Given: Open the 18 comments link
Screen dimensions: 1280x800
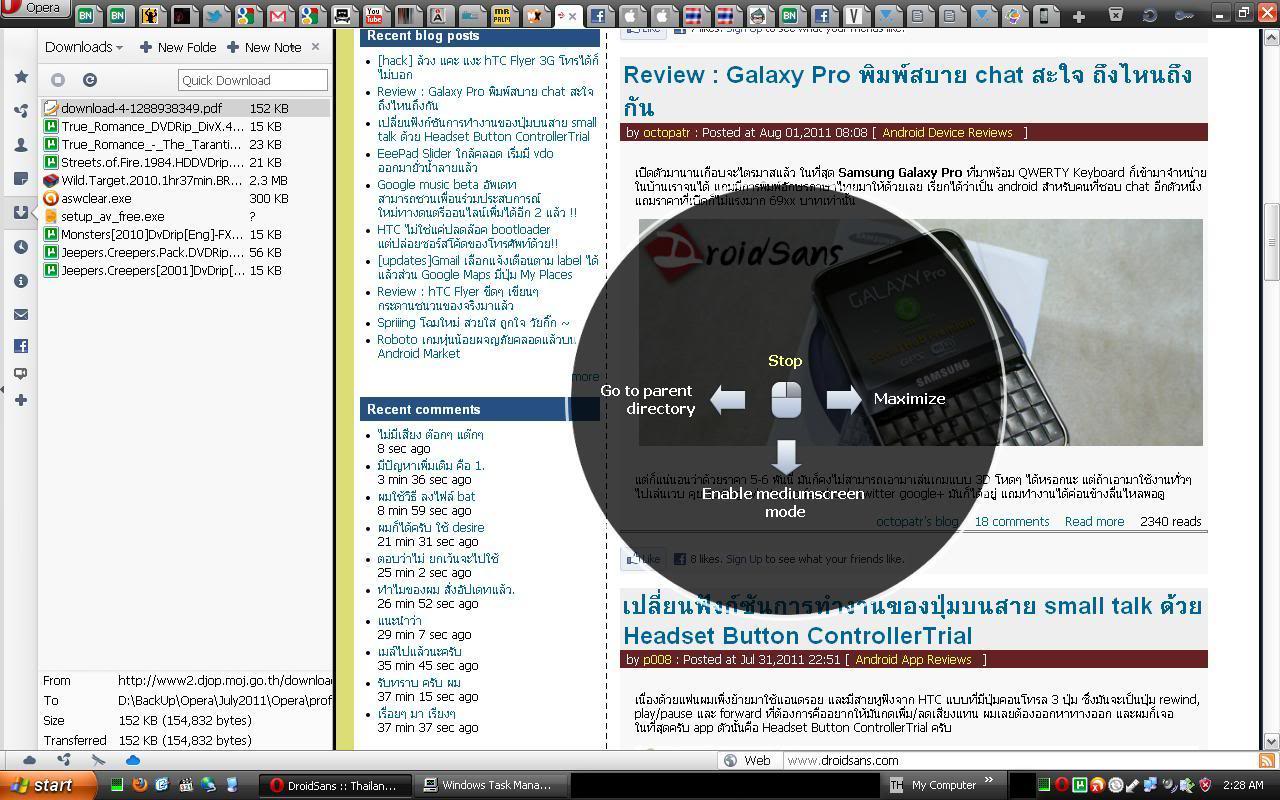Looking at the screenshot, I should point(1012,521).
